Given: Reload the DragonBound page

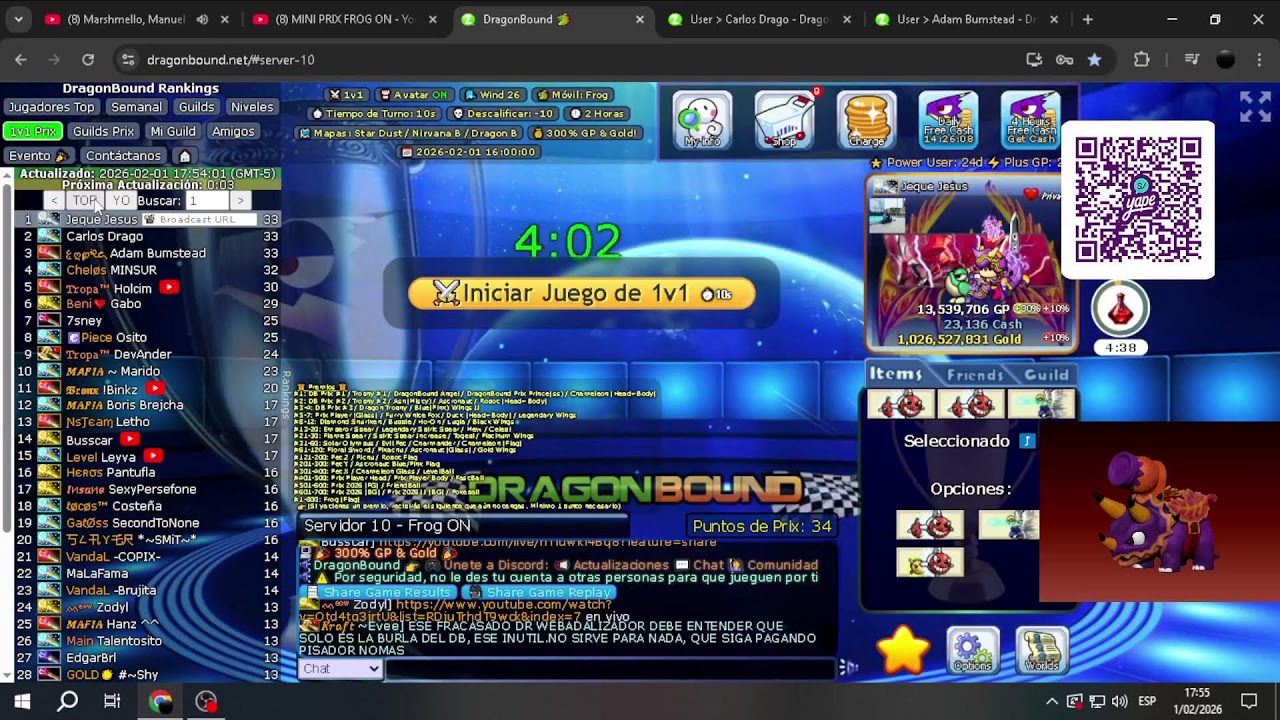Looking at the screenshot, I should pyautogui.click(x=88, y=60).
